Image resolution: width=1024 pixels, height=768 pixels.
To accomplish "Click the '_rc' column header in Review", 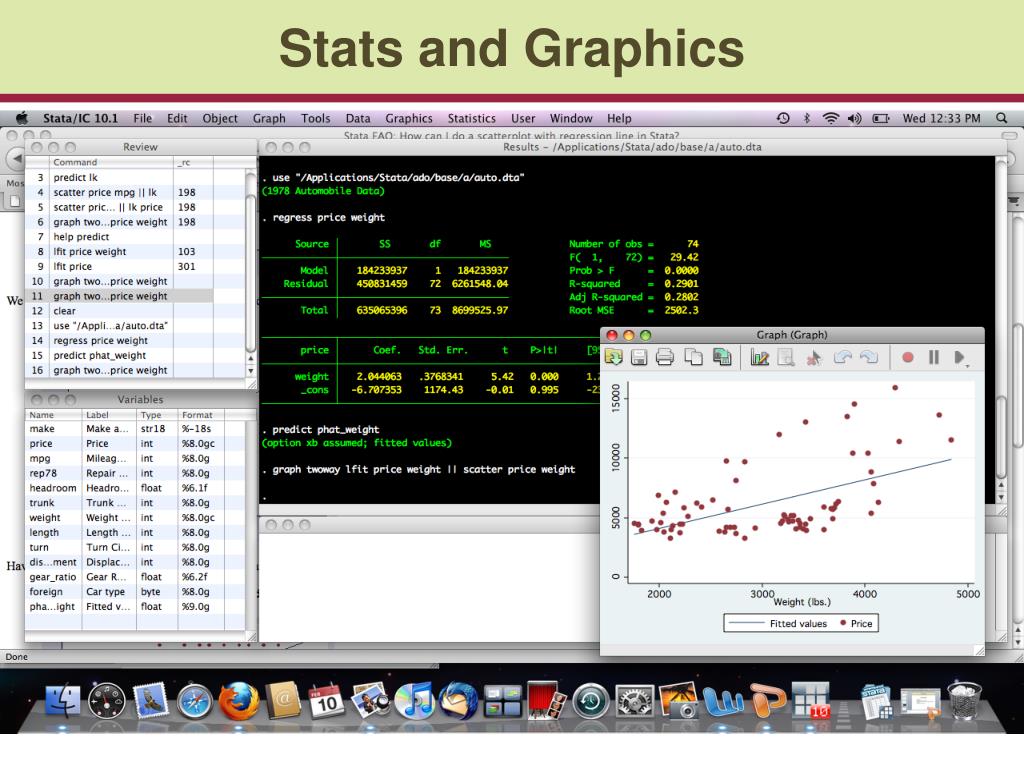I will click(x=193, y=162).
